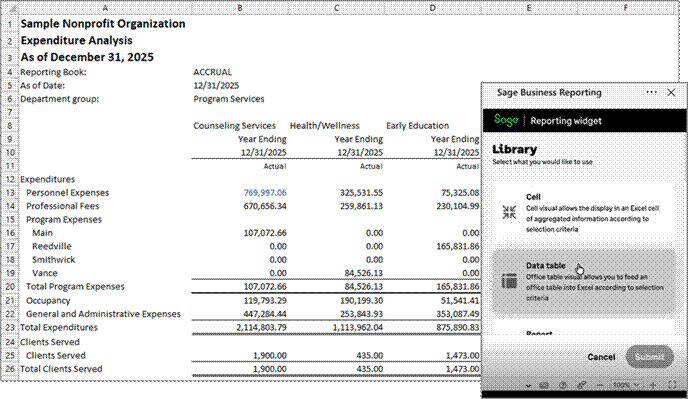Click the 'Program Services' cell
This screenshot has height=399, width=688.
click(x=229, y=99)
